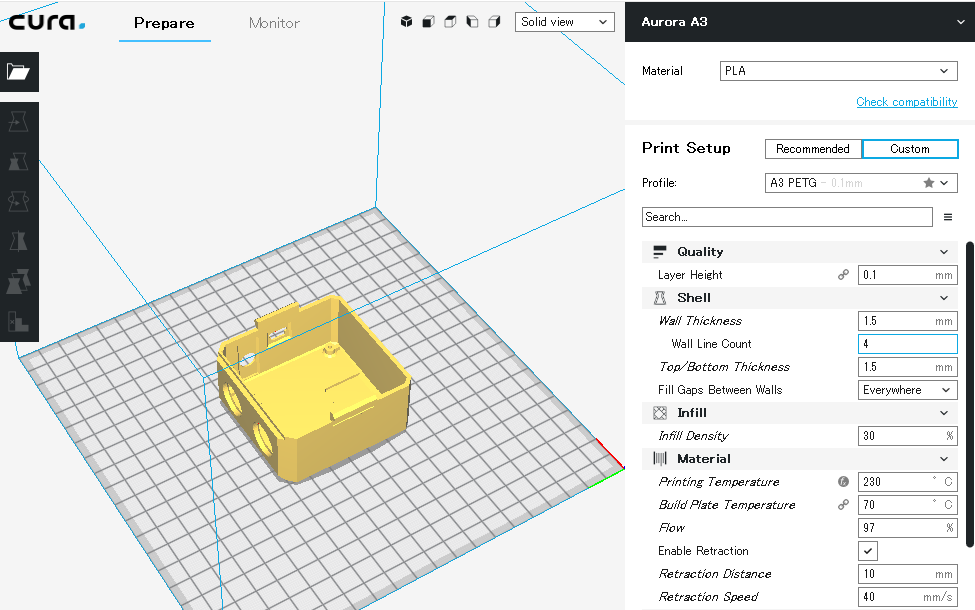Select the Mirror tool in the left toolbar
975x610 pixels.
coord(19,241)
